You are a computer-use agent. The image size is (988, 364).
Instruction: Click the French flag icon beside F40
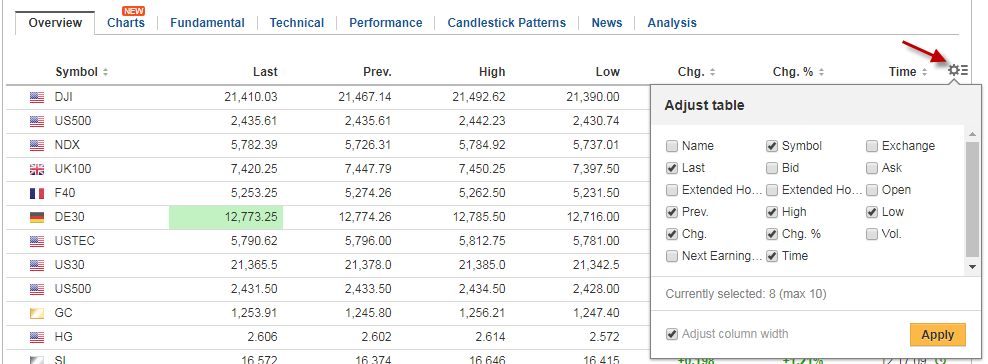tap(37, 193)
